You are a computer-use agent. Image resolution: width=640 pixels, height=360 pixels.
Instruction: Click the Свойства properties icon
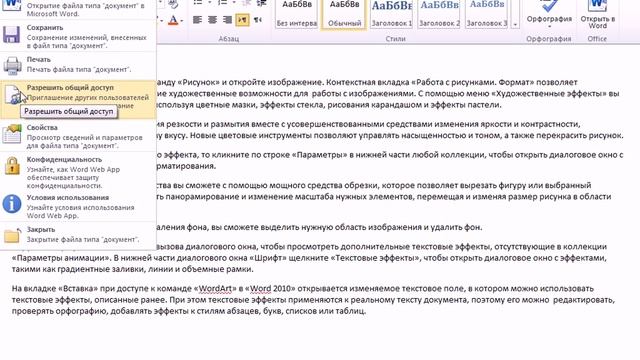click(12, 134)
